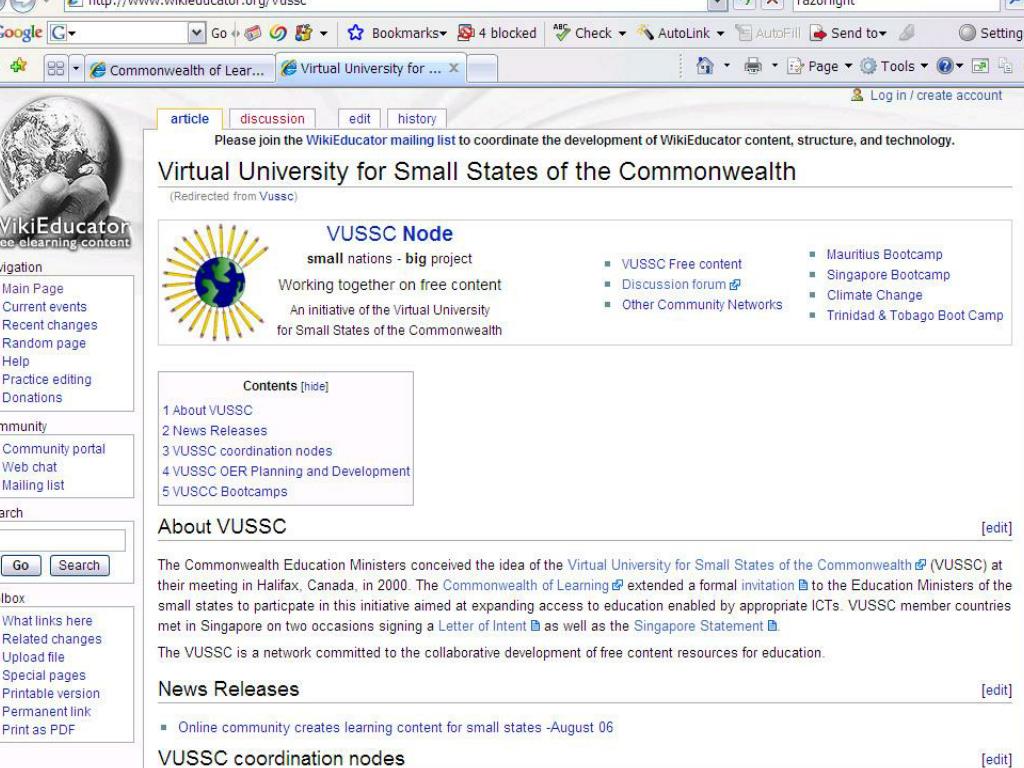
Task: Switch to Commonwealth of Lear... browser tab
Action: (x=179, y=69)
